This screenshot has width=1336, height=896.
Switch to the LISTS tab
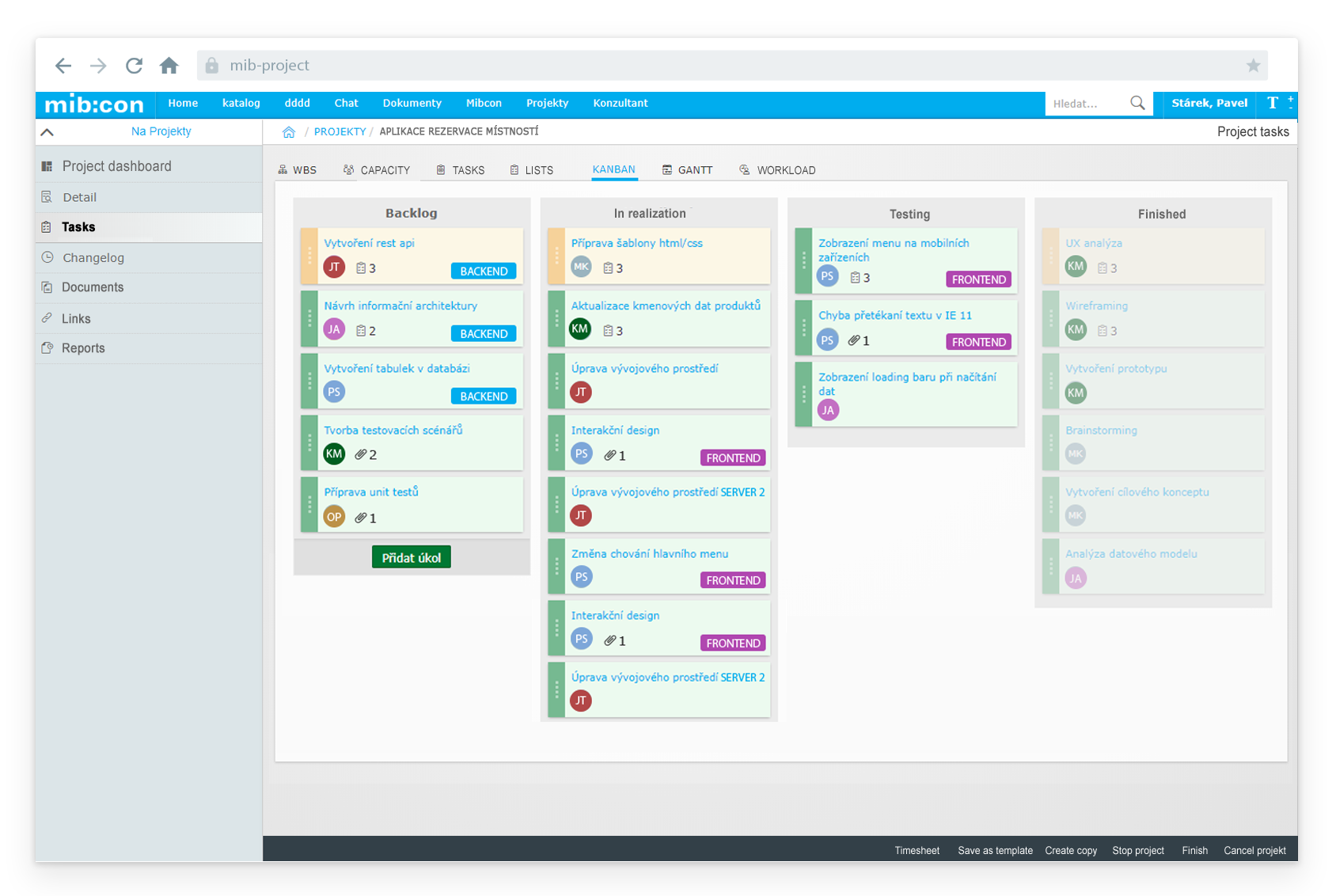tap(532, 170)
